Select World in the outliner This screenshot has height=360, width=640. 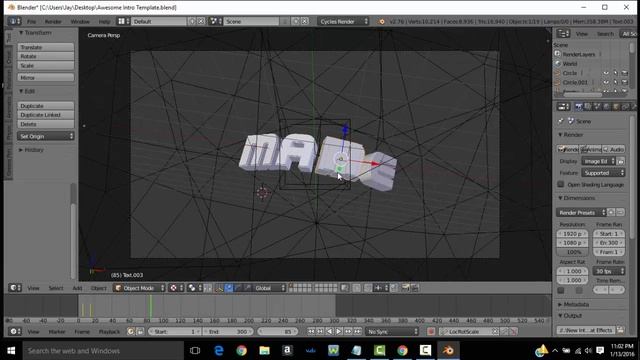point(570,64)
